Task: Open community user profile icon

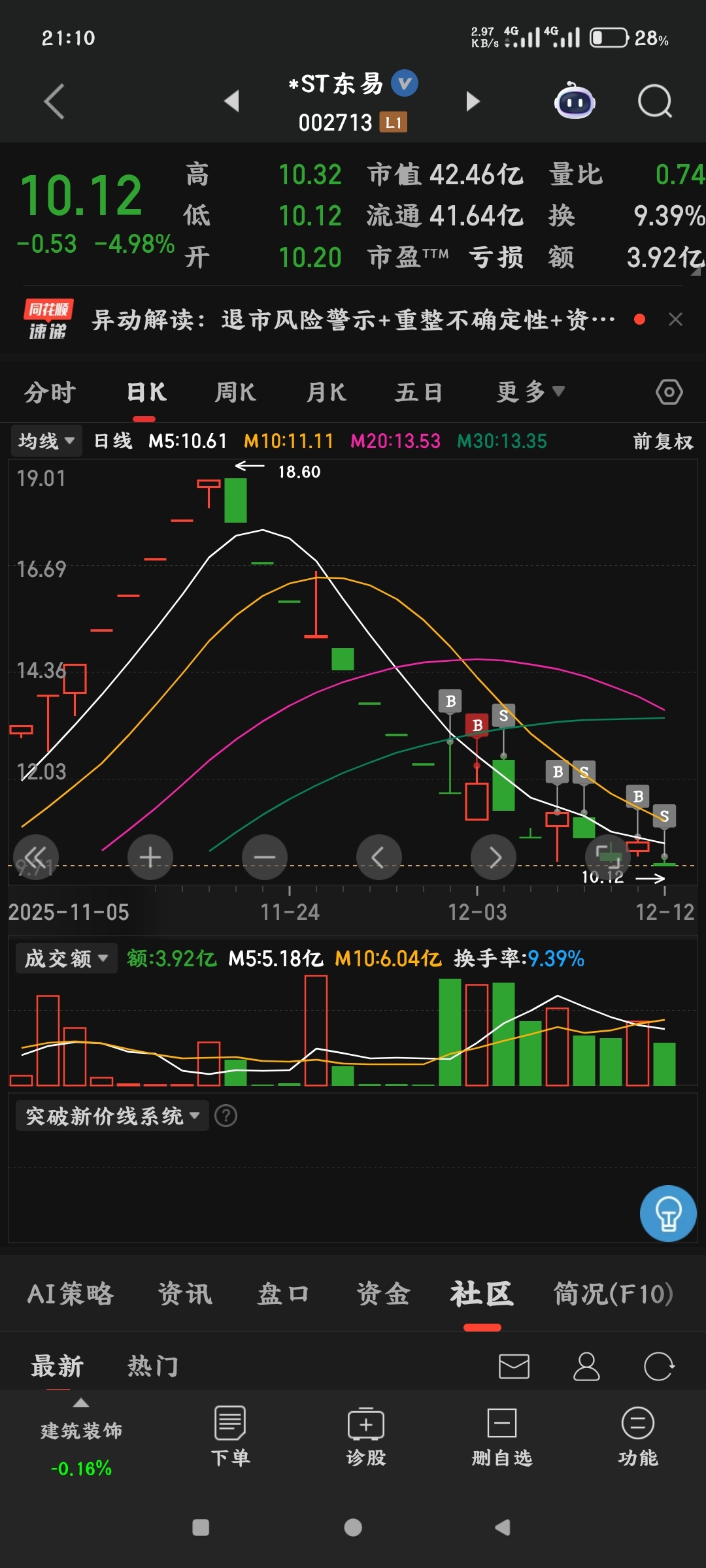Action: tap(586, 1366)
